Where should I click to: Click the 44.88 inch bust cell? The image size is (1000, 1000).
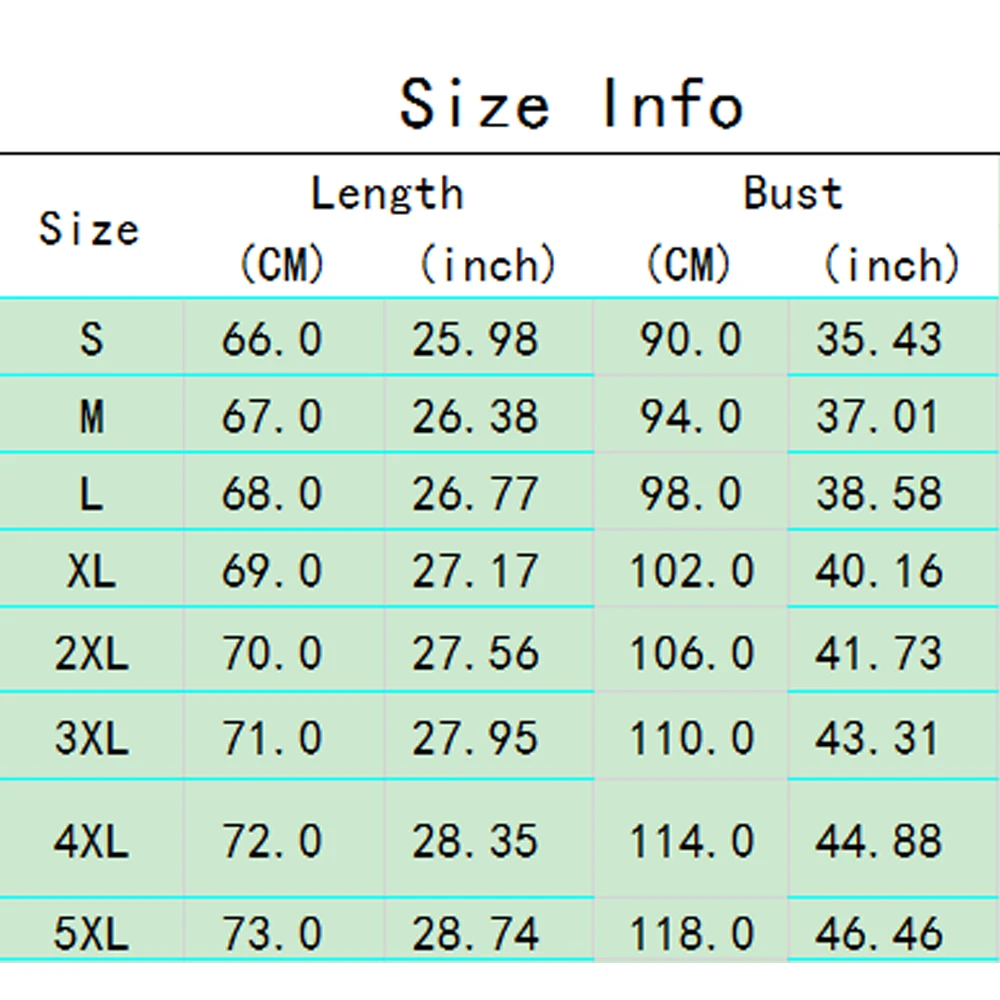pyautogui.click(x=879, y=842)
